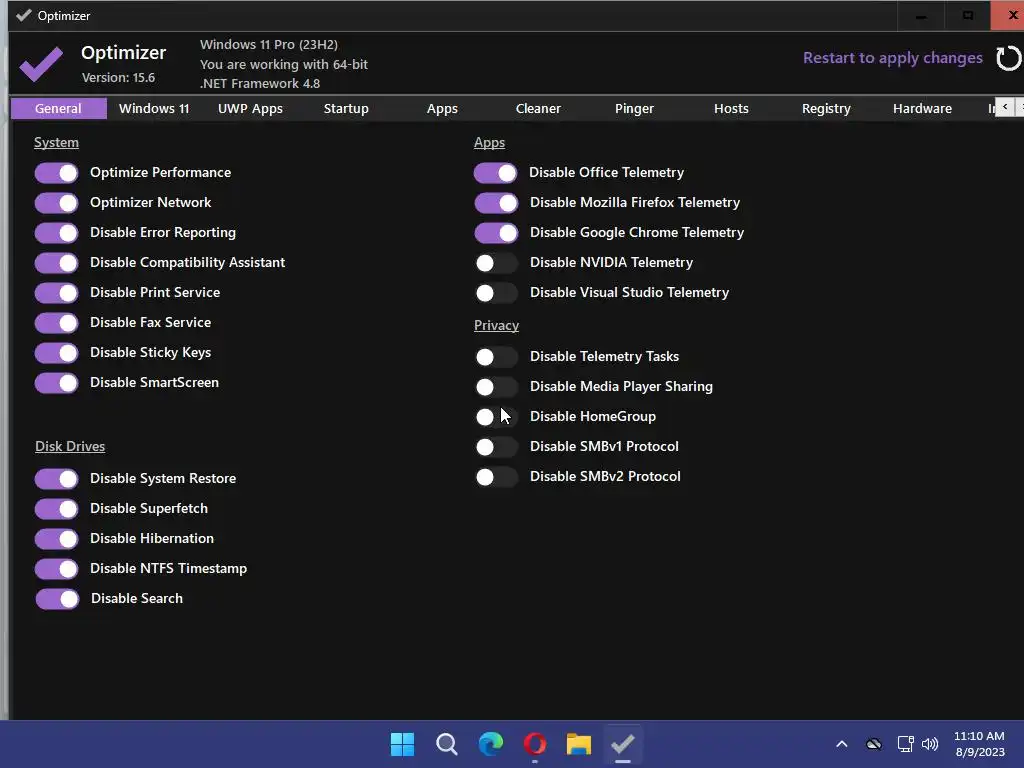1024x768 pixels.
Task: Click the Privacy section heading
Action: pyautogui.click(x=496, y=325)
